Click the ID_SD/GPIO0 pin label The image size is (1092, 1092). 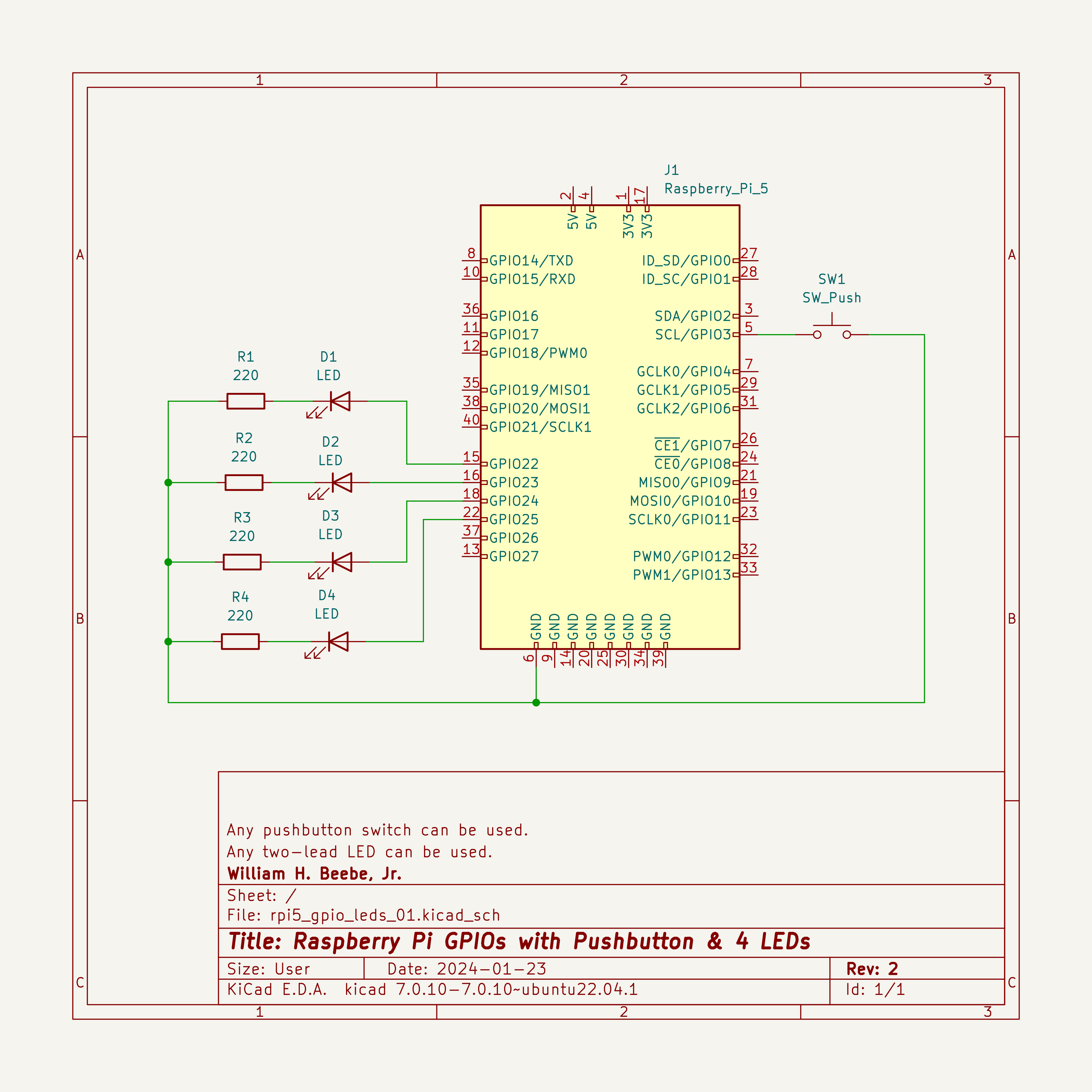[x=686, y=261]
